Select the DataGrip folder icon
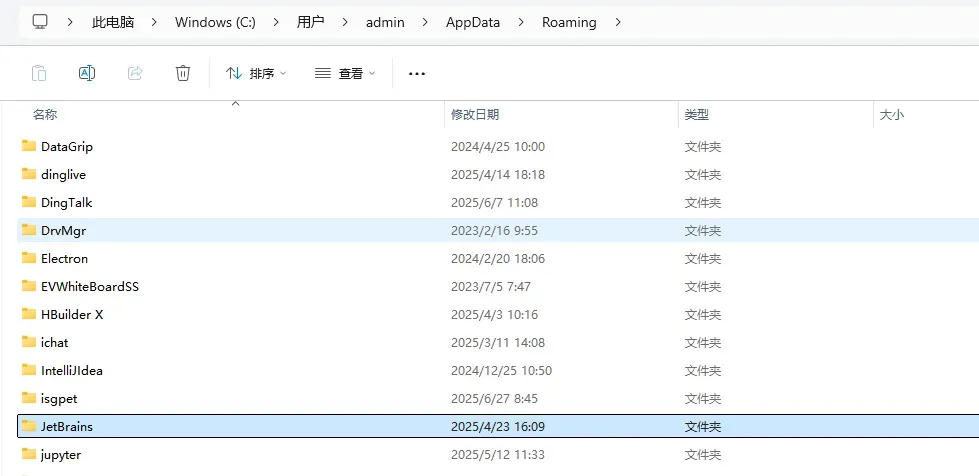This screenshot has width=979, height=476. click(x=29, y=146)
